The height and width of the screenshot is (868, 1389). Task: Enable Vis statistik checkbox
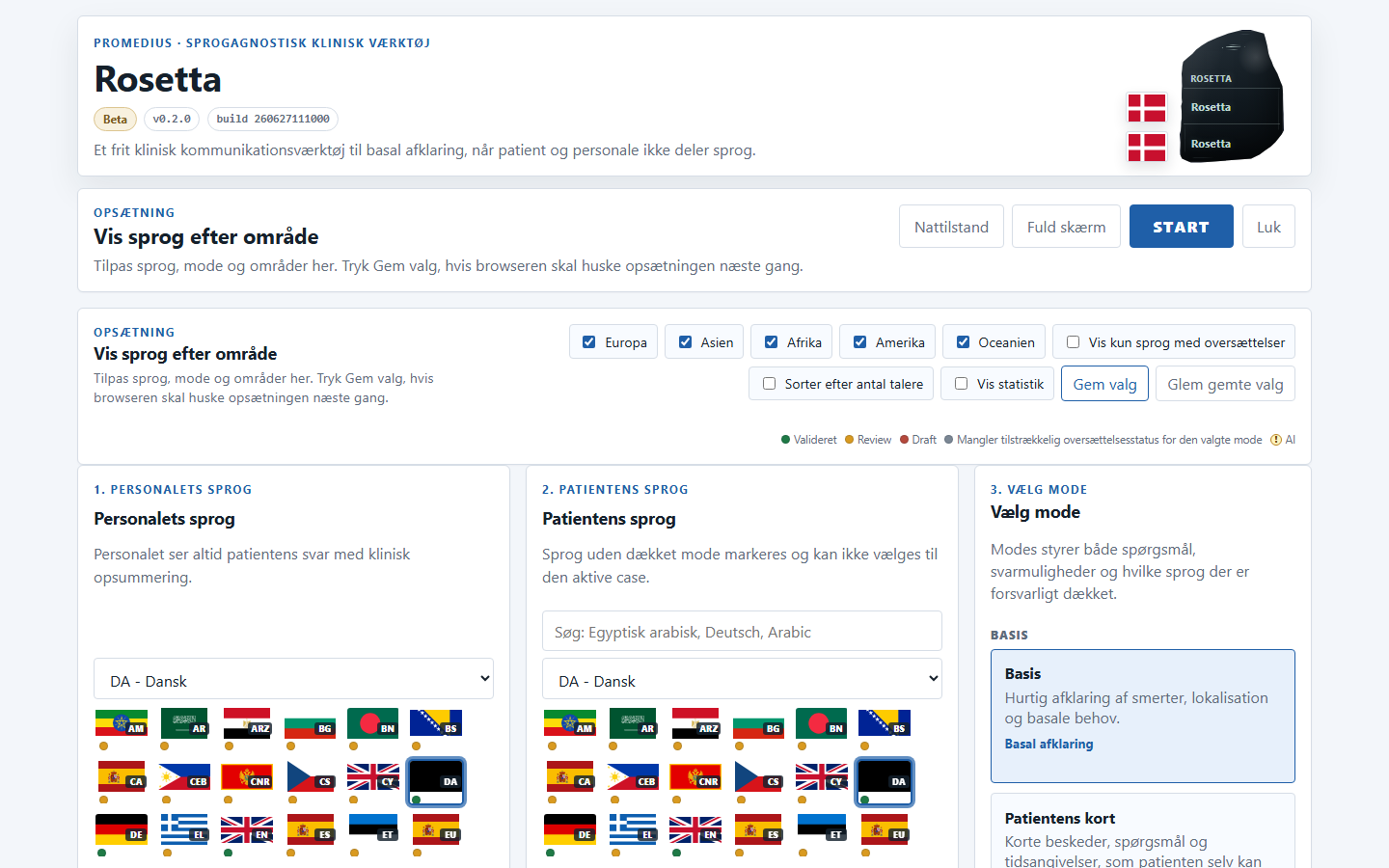tap(961, 383)
